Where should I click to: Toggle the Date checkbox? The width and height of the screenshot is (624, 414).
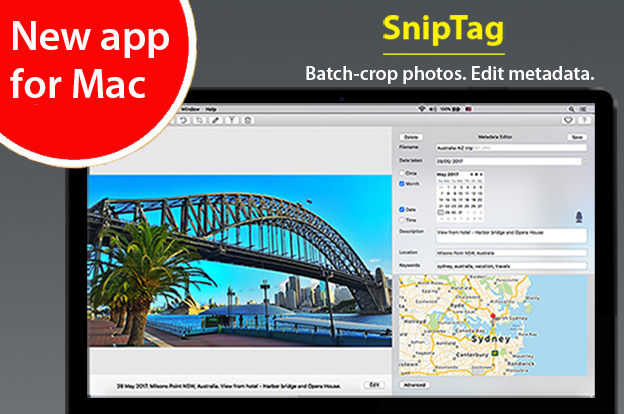(401, 209)
